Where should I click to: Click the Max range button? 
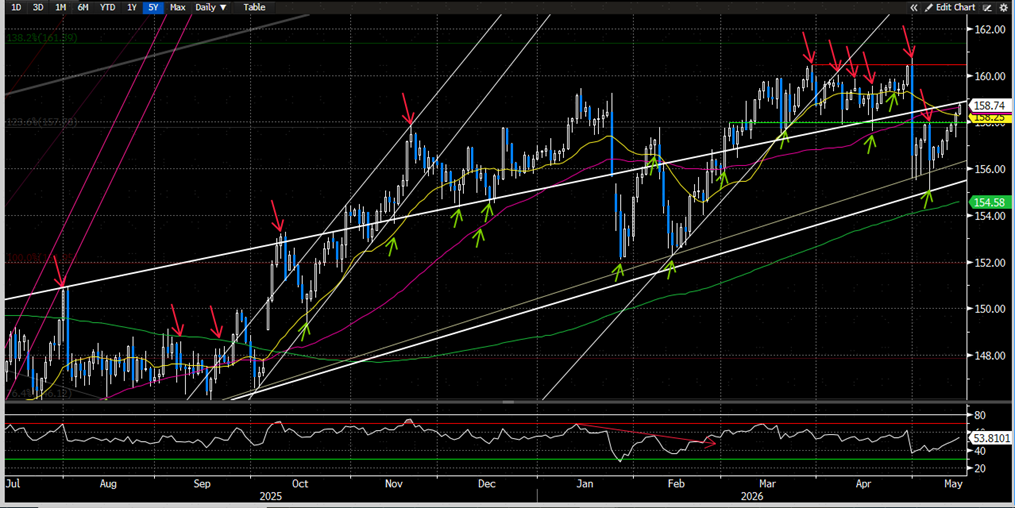pos(177,7)
